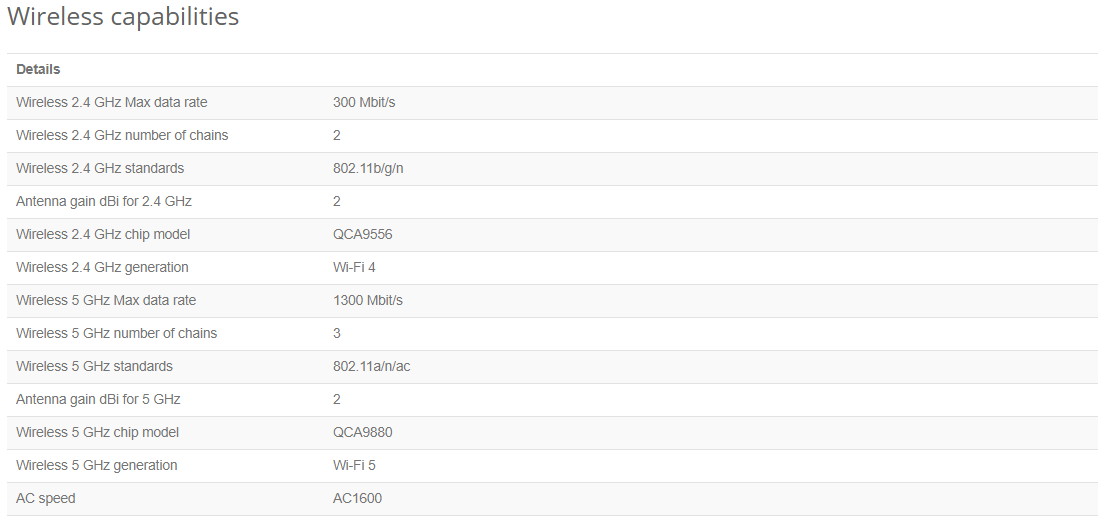The image size is (1108, 528).
Task: Click Wireless 5 GHz generation label
Action: point(97,465)
